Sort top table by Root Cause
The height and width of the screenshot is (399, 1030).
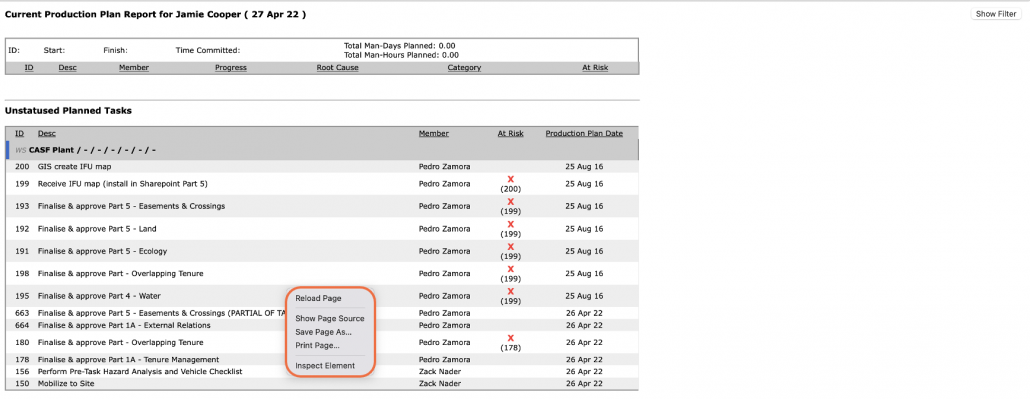click(x=338, y=68)
